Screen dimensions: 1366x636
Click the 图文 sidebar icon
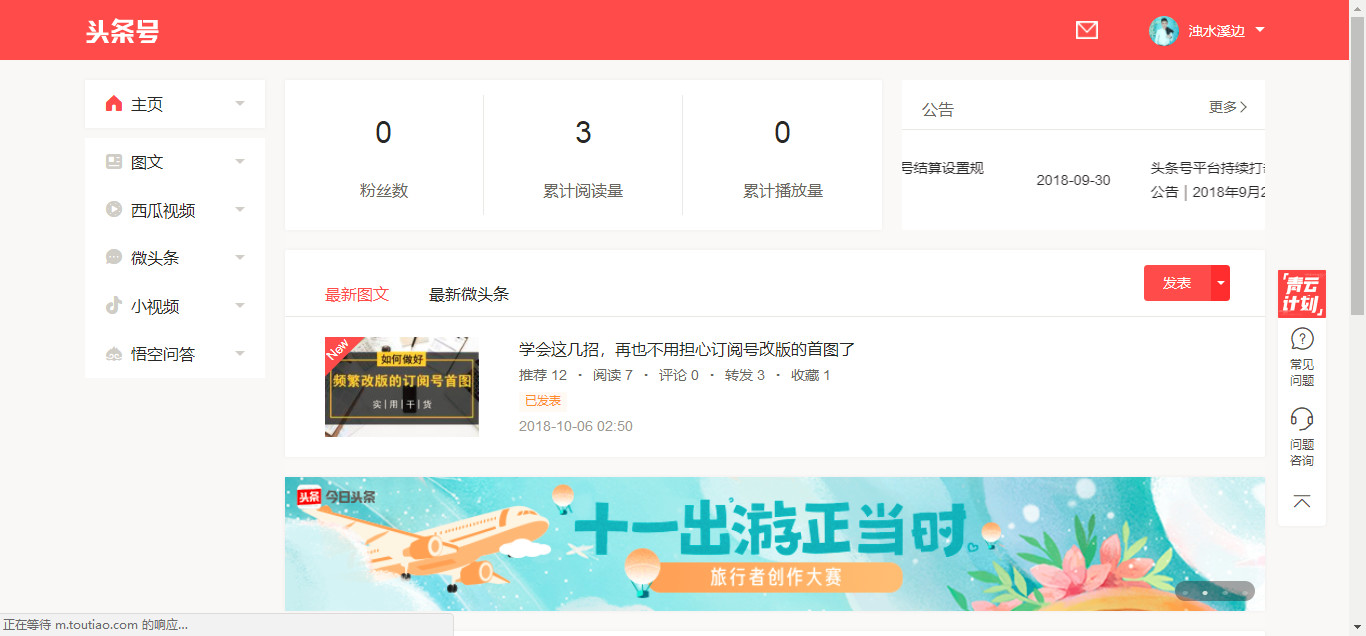114,162
